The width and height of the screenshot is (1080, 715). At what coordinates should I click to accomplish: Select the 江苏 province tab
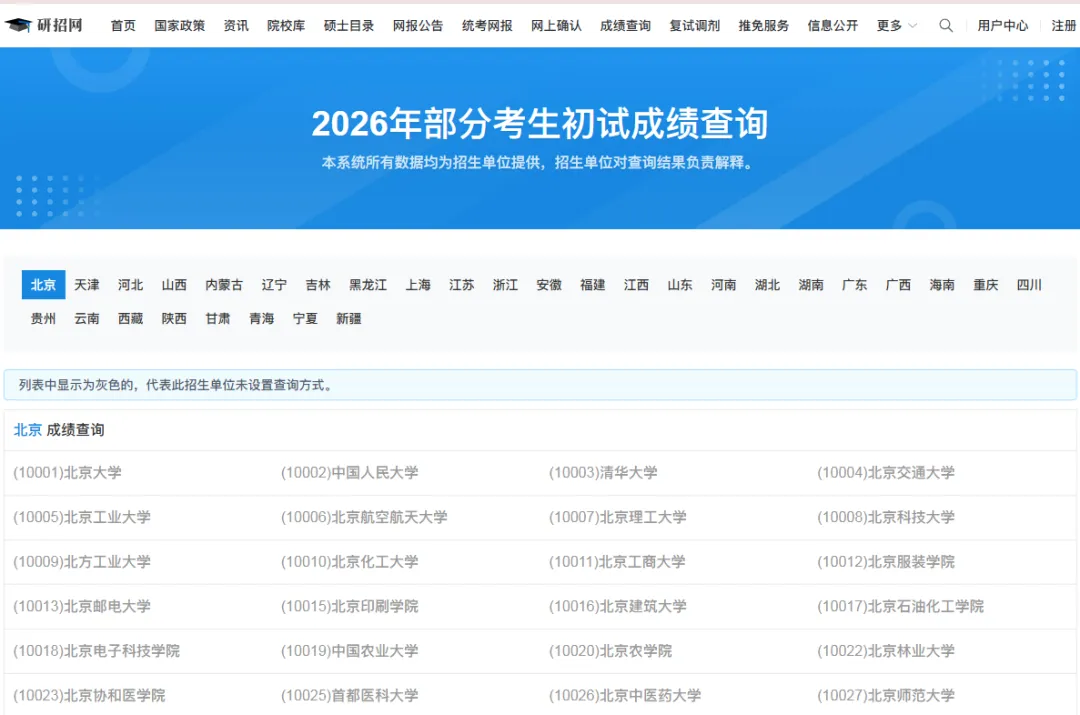(x=461, y=284)
